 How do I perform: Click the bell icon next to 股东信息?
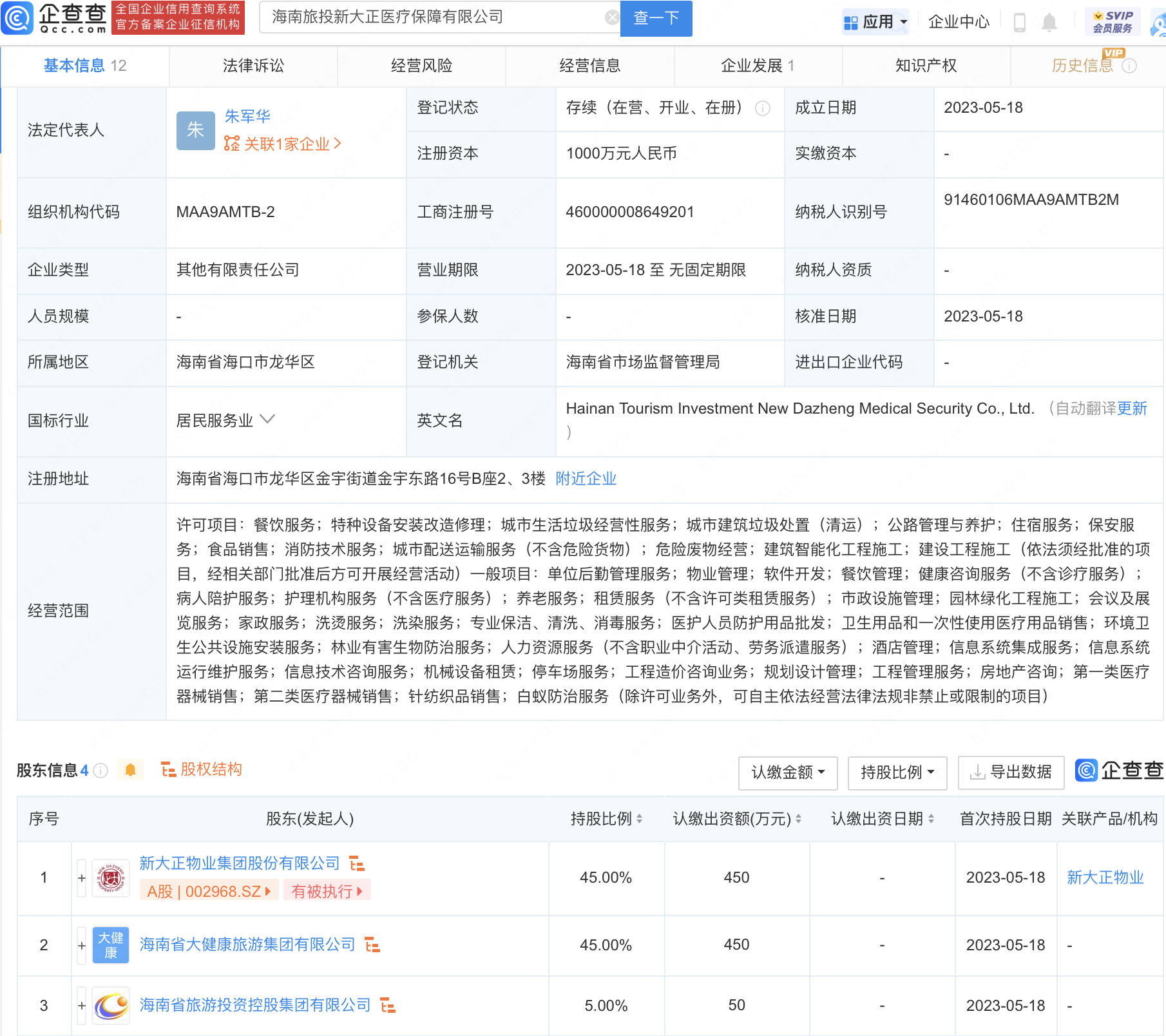click(x=130, y=769)
